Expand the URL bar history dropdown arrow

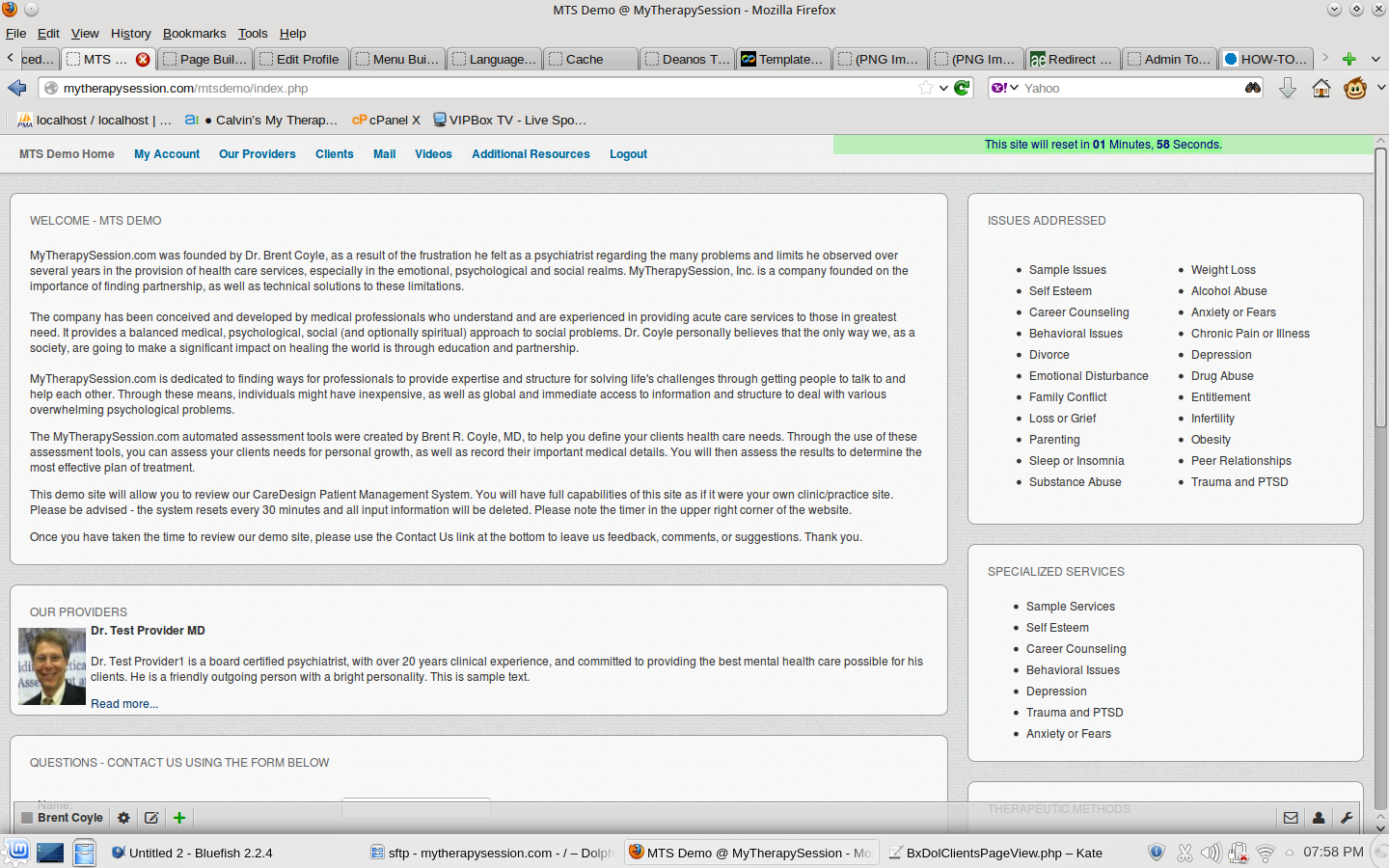click(x=943, y=88)
